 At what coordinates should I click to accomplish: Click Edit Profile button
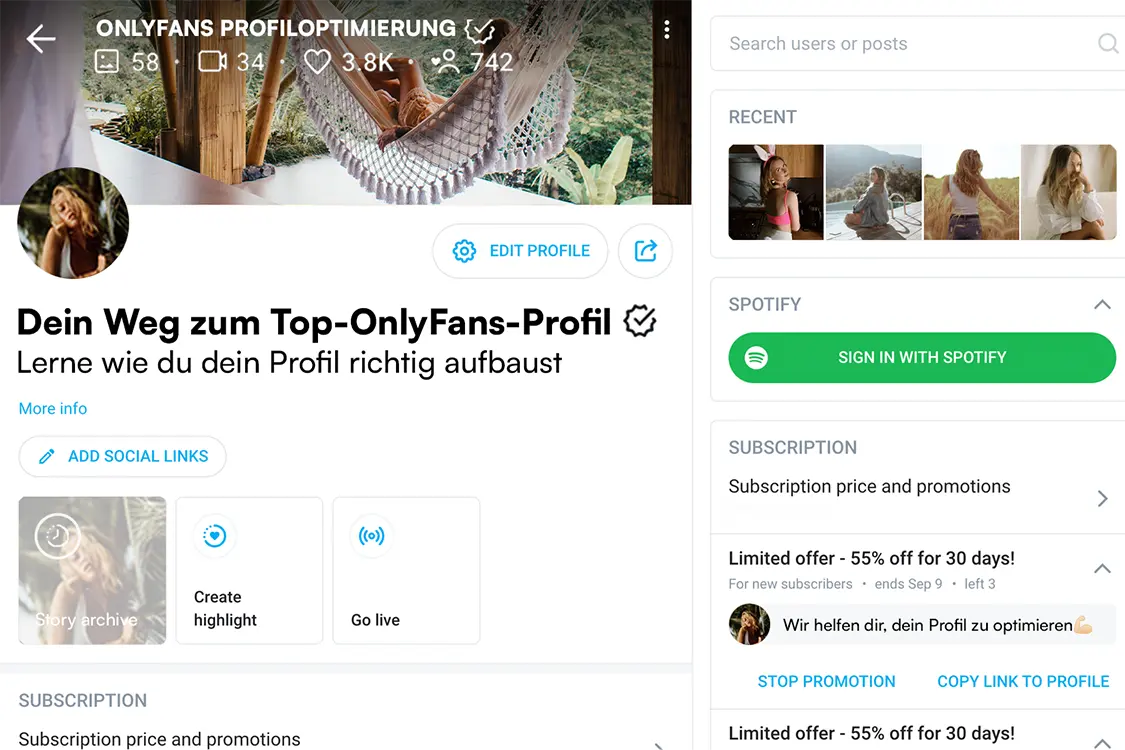520,251
